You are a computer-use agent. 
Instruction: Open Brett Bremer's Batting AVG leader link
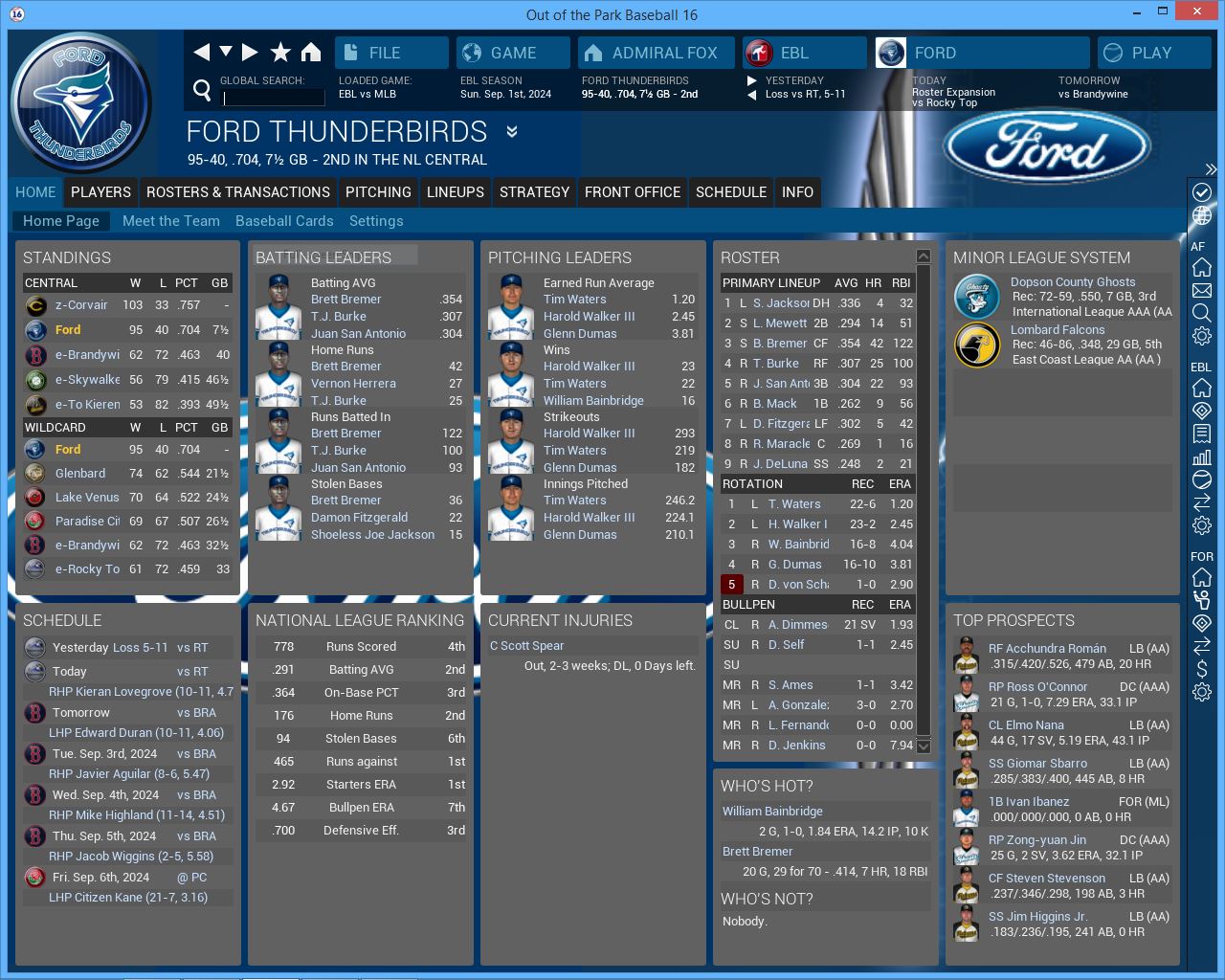click(x=345, y=300)
